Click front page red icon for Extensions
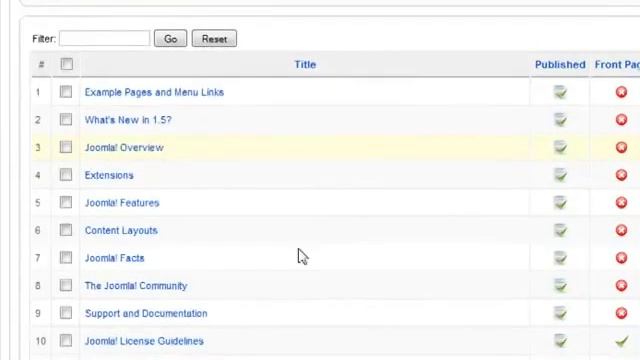This screenshot has width=640, height=360. (x=621, y=175)
